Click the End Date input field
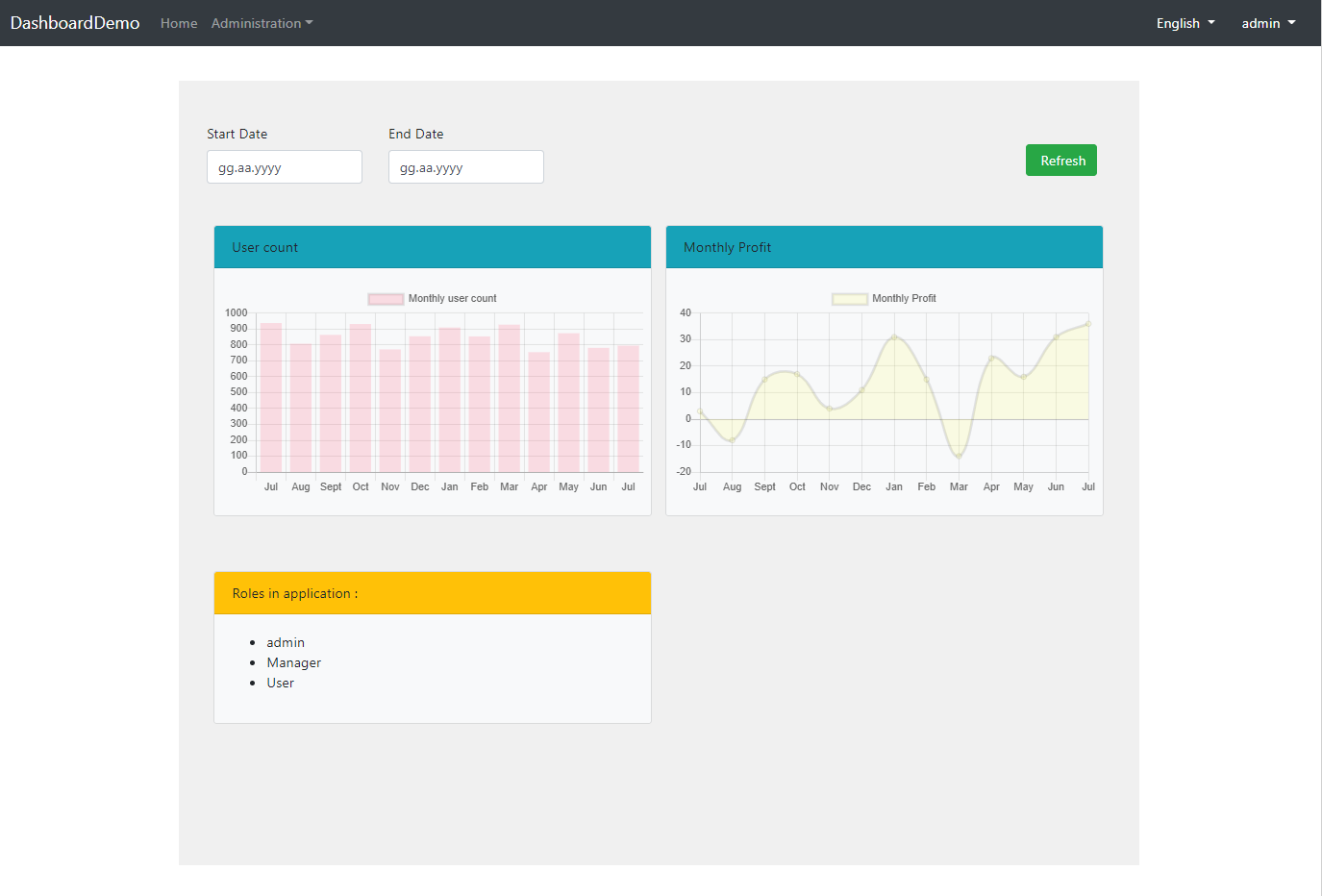 [x=465, y=167]
